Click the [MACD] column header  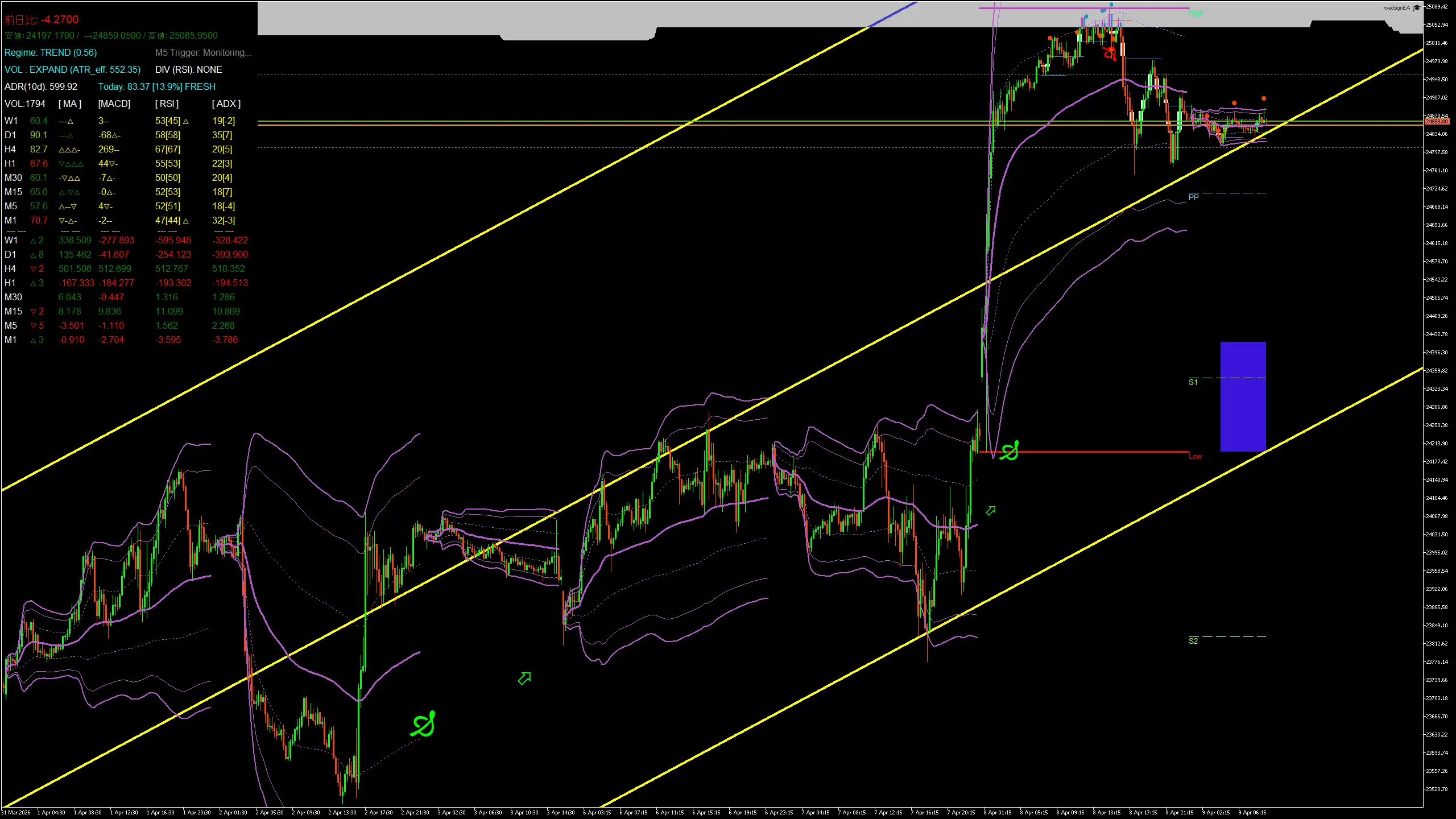pyautogui.click(x=114, y=104)
